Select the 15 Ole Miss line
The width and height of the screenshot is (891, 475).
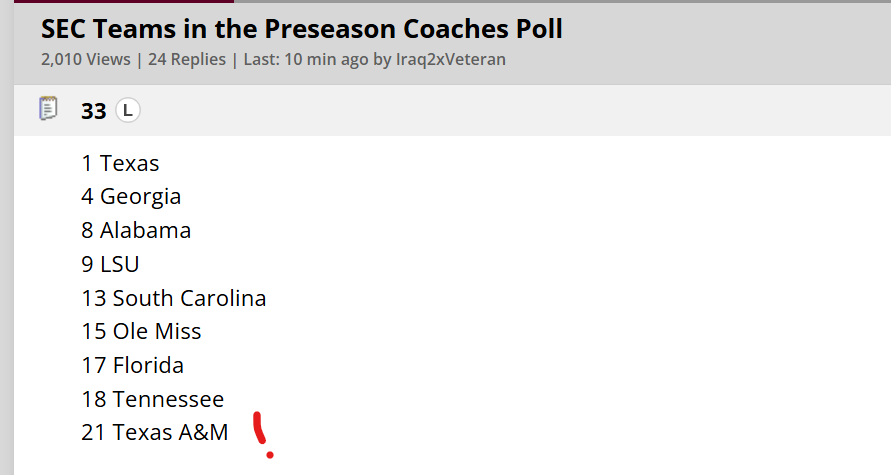tap(141, 331)
